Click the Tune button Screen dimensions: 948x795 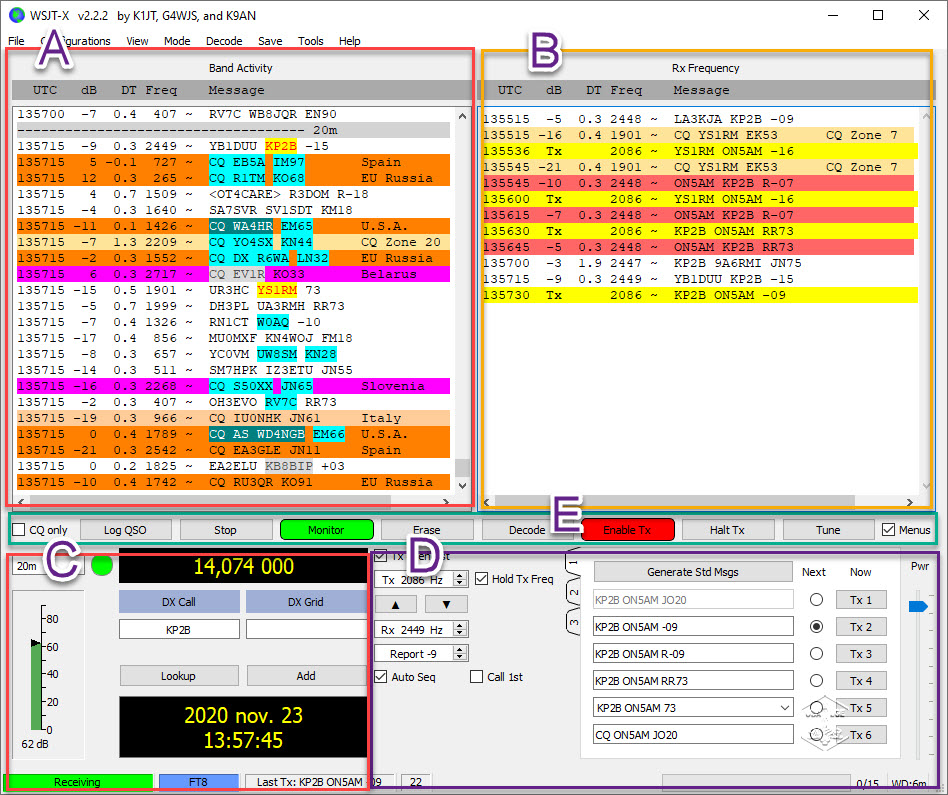click(x=828, y=530)
